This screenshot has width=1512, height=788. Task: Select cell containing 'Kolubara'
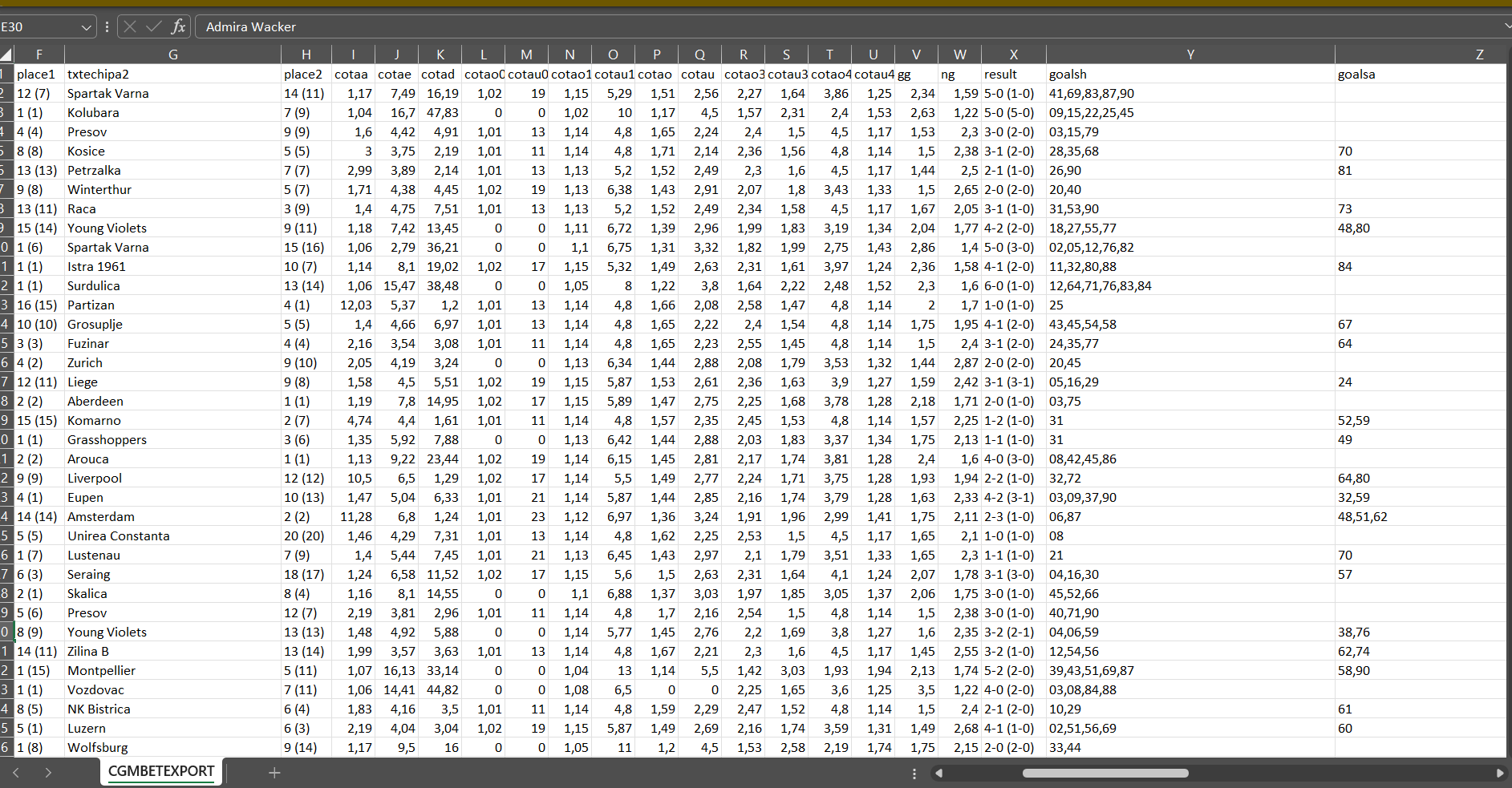pyautogui.click(x=172, y=112)
